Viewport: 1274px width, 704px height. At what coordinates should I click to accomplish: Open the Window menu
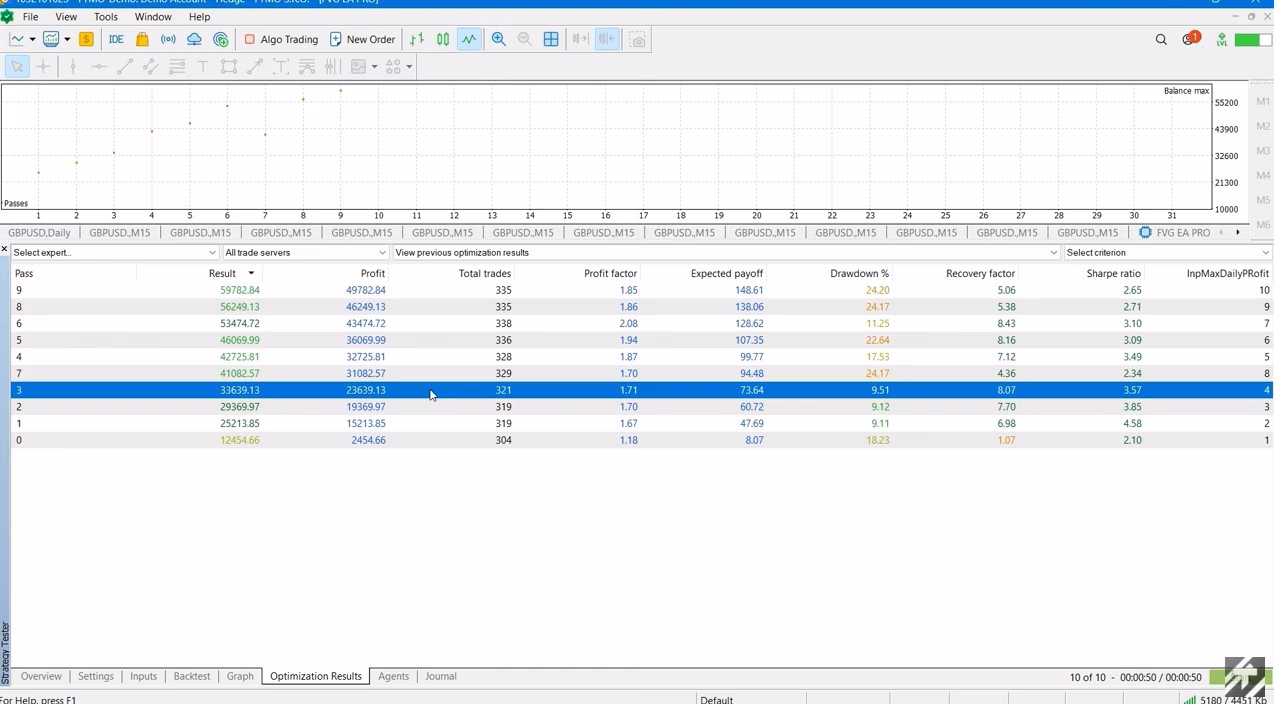click(153, 17)
